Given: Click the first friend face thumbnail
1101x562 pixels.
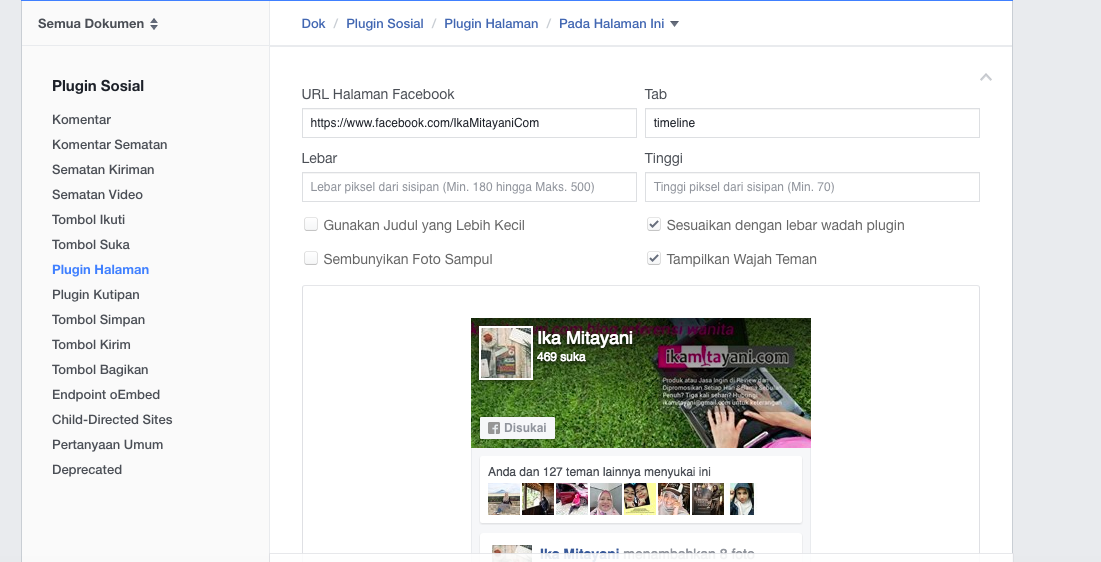Looking at the screenshot, I should pos(504,499).
